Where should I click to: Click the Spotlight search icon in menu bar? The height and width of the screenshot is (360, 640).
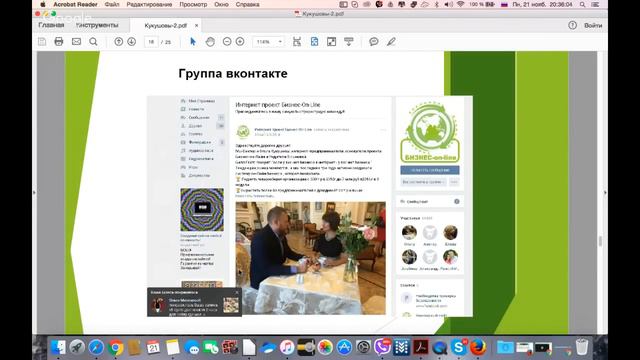[582, 4]
